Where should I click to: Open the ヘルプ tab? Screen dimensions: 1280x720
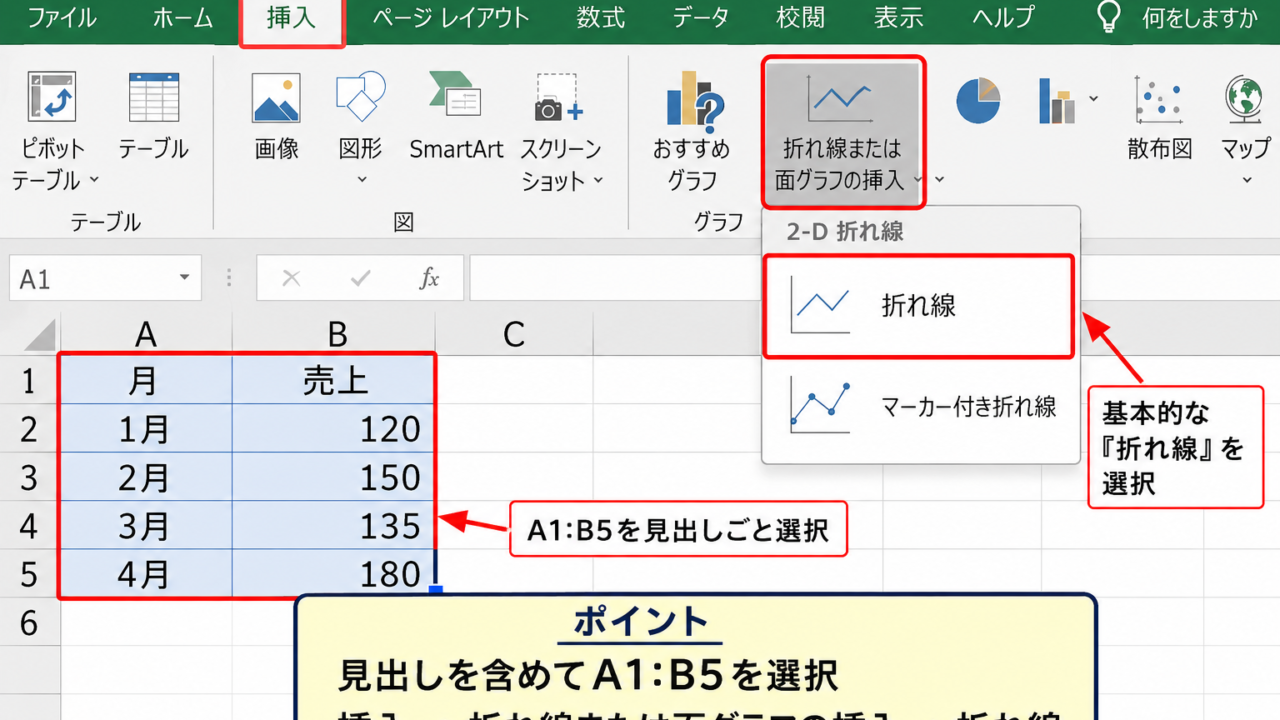point(1003,18)
